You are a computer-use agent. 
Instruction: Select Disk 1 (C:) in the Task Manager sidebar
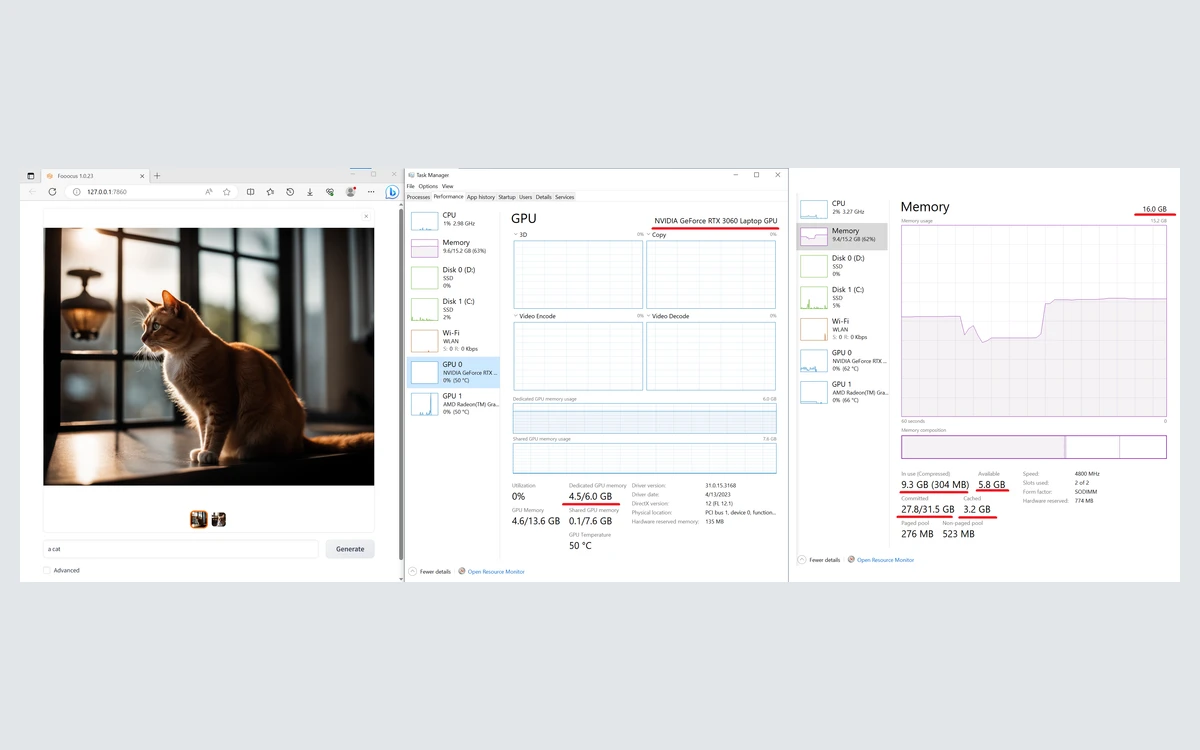453,309
